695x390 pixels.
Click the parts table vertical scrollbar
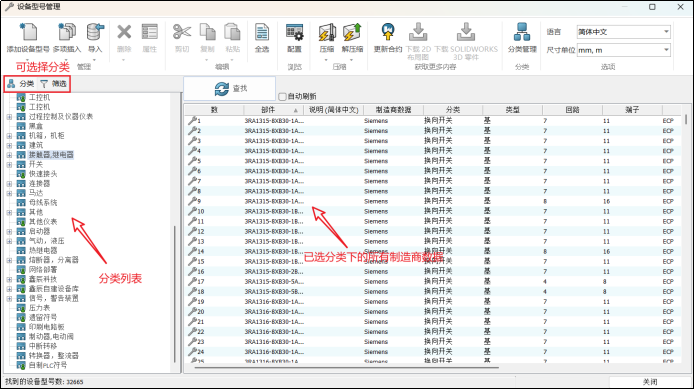click(686, 120)
